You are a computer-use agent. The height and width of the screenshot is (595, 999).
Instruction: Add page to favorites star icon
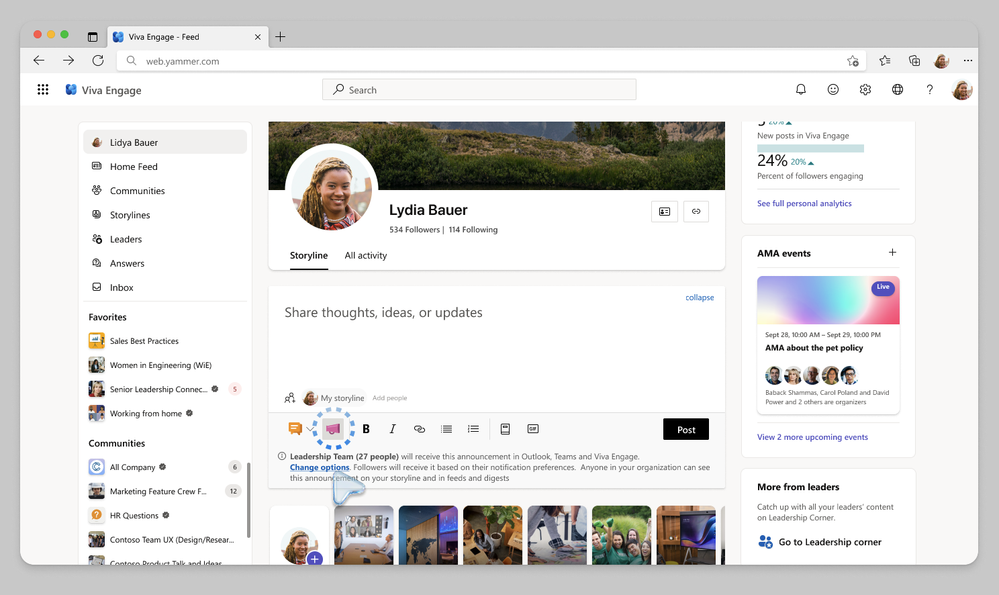coord(853,61)
